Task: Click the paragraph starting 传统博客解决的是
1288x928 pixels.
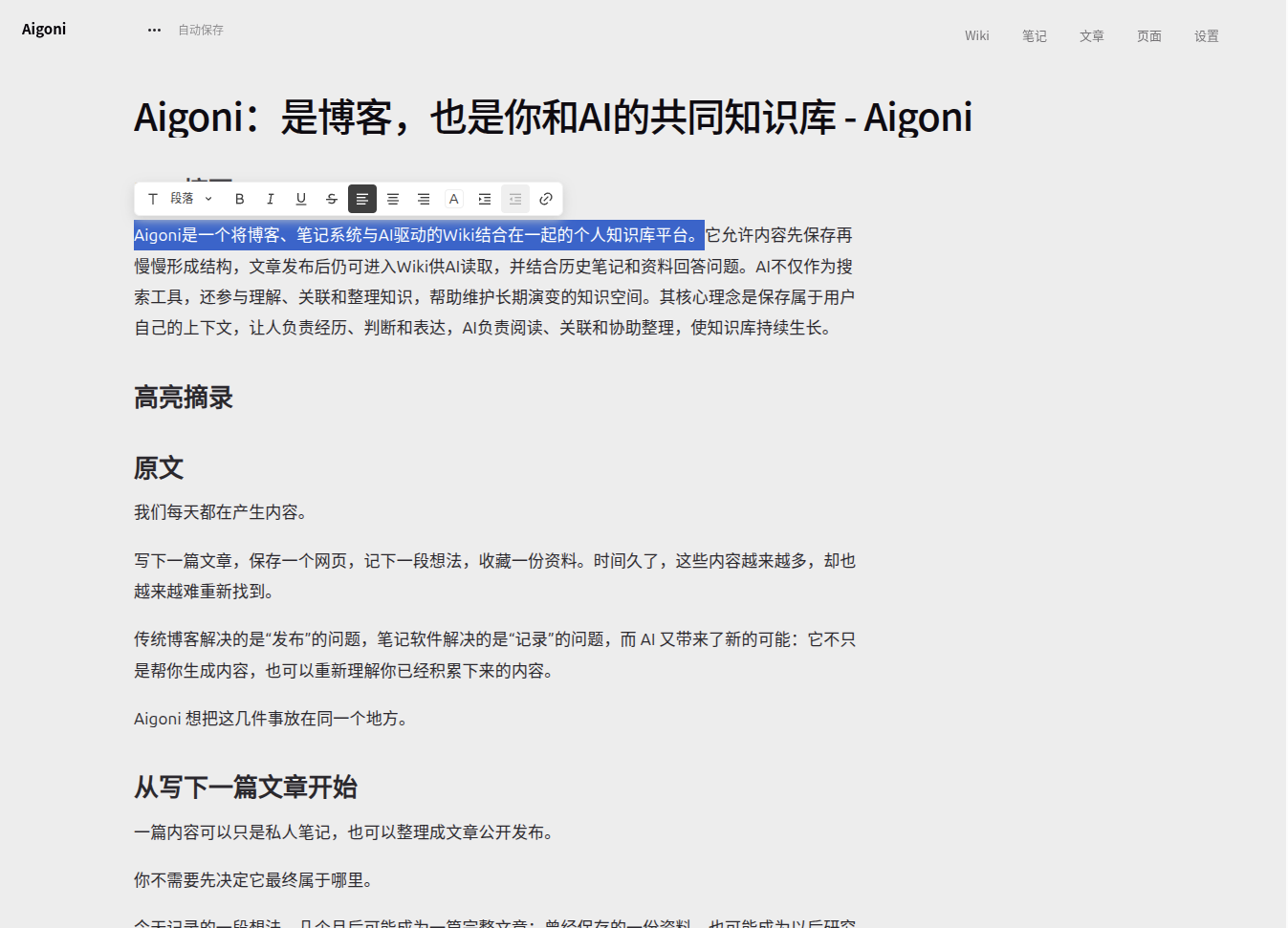Action: point(495,656)
